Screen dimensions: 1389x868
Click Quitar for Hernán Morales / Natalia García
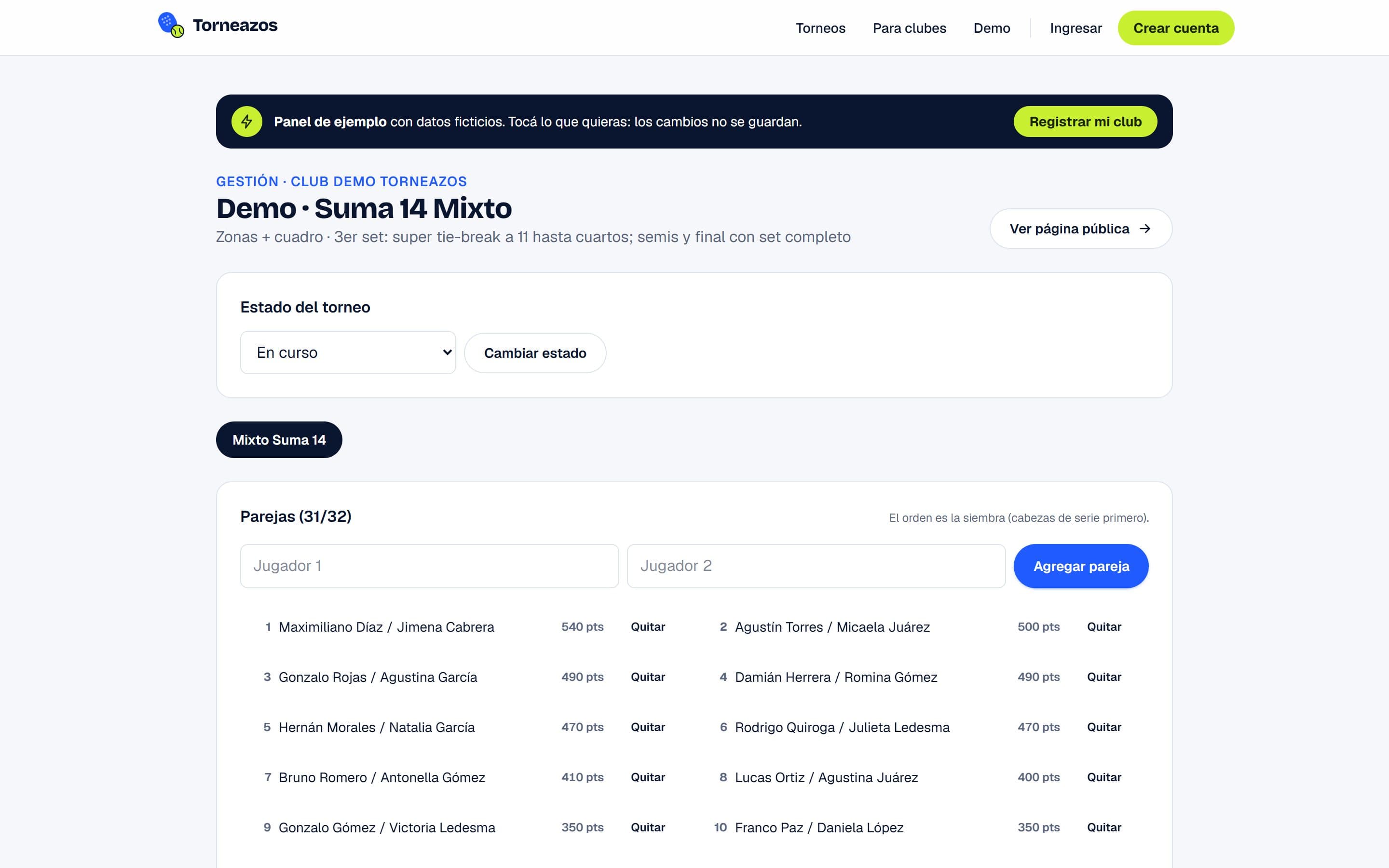[x=648, y=727]
